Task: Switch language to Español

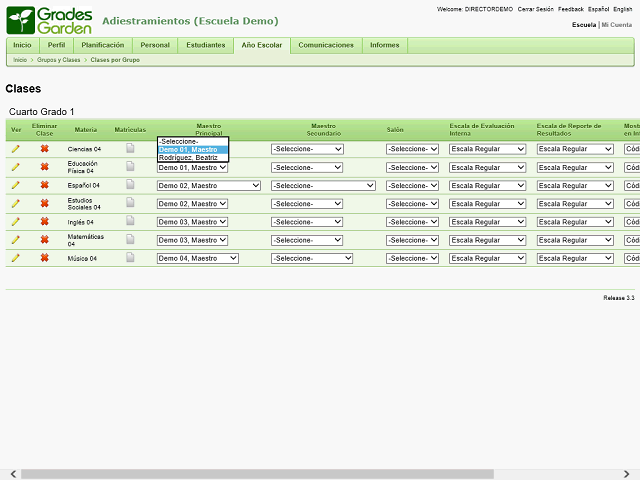Action: (598, 9)
